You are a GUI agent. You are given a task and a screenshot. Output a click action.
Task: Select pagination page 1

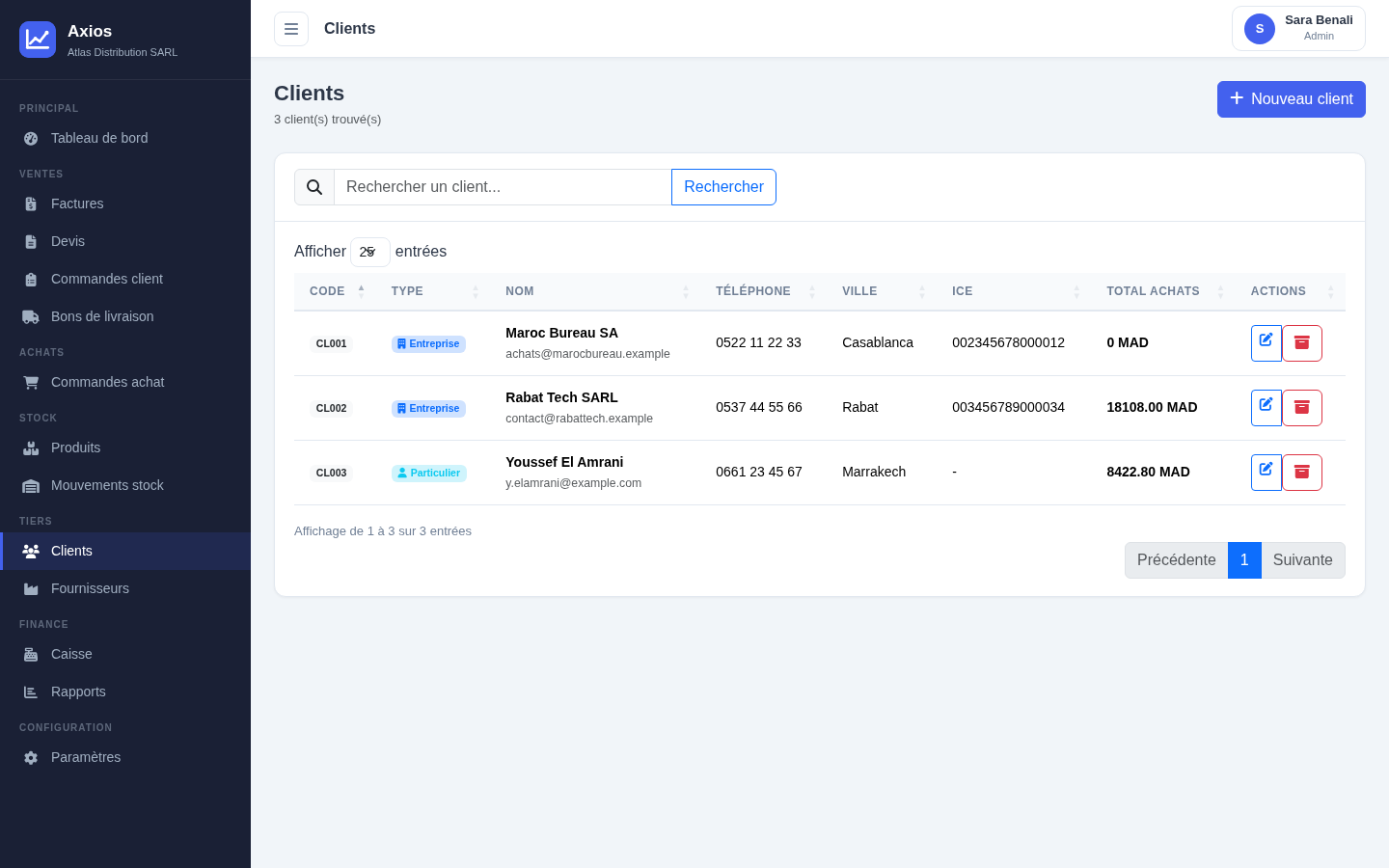pos(1244,560)
